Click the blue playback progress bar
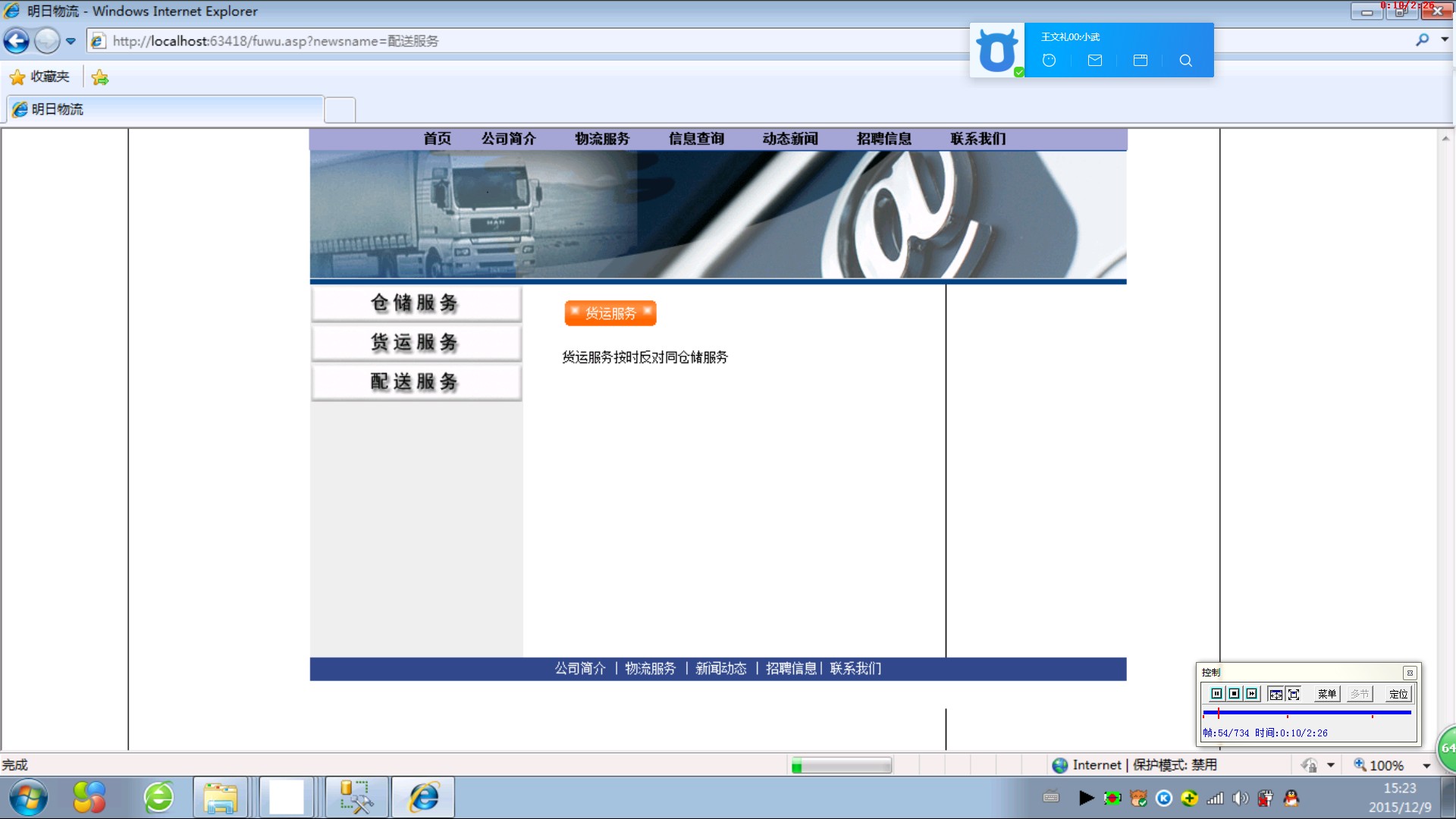 (x=1307, y=713)
